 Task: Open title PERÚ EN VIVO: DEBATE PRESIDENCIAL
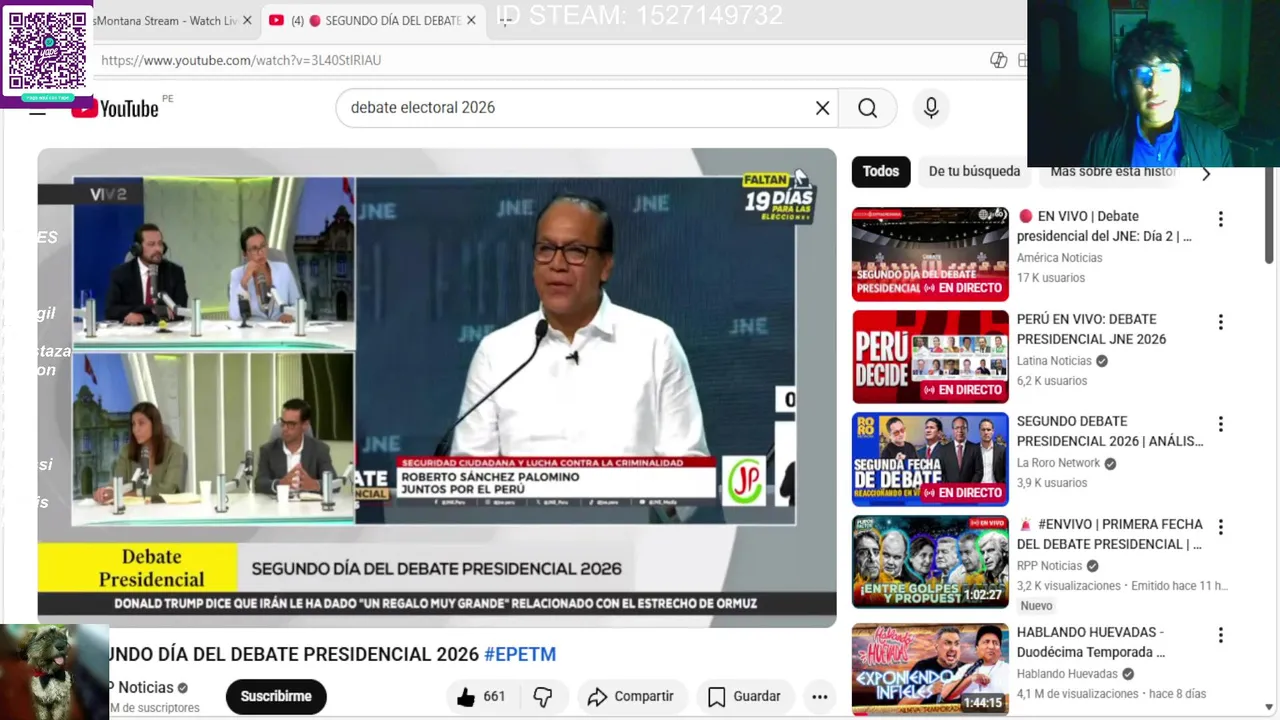pyautogui.click(x=1092, y=329)
